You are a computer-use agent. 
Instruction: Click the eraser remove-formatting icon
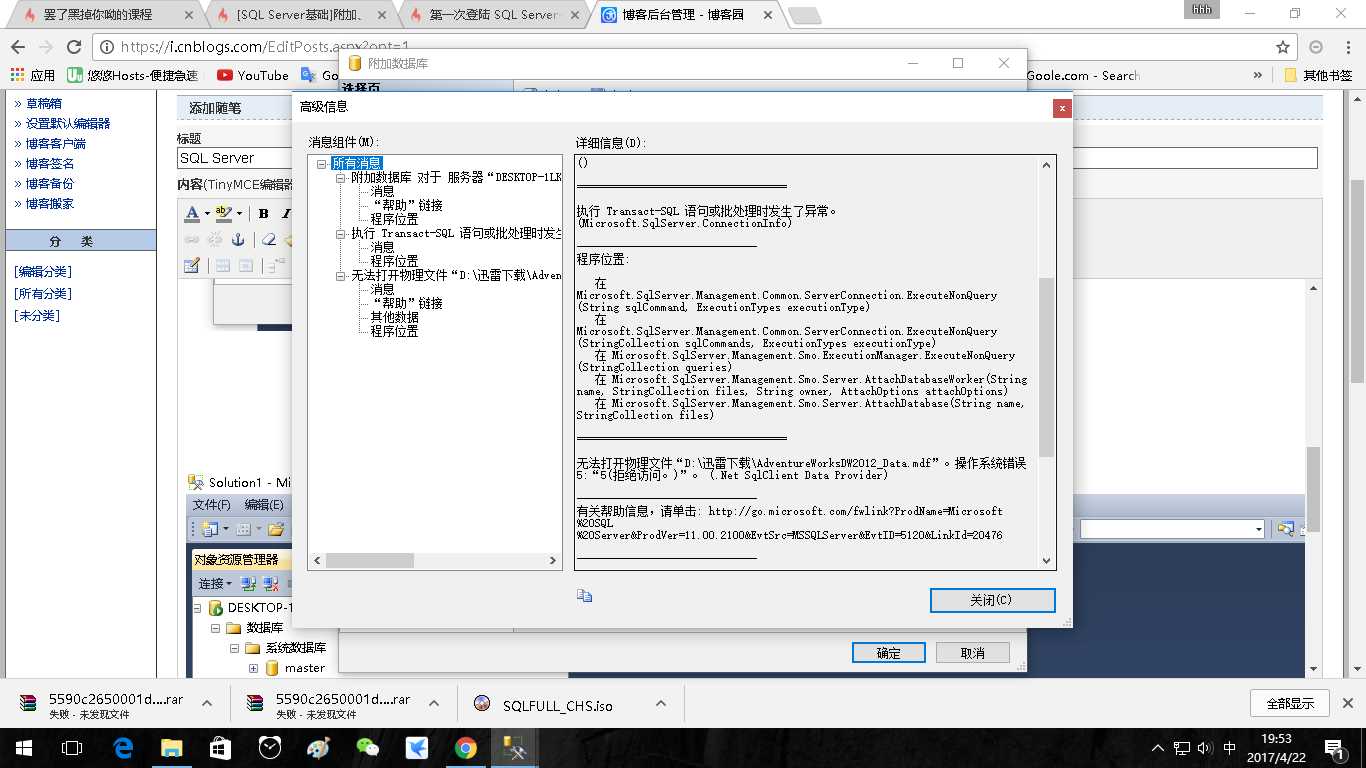(268, 240)
